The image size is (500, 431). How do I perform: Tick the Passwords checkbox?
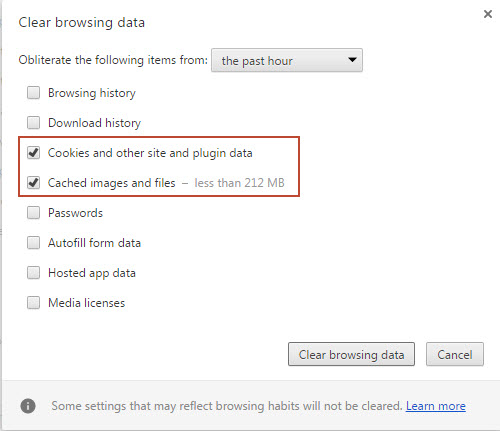[x=33, y=213]
